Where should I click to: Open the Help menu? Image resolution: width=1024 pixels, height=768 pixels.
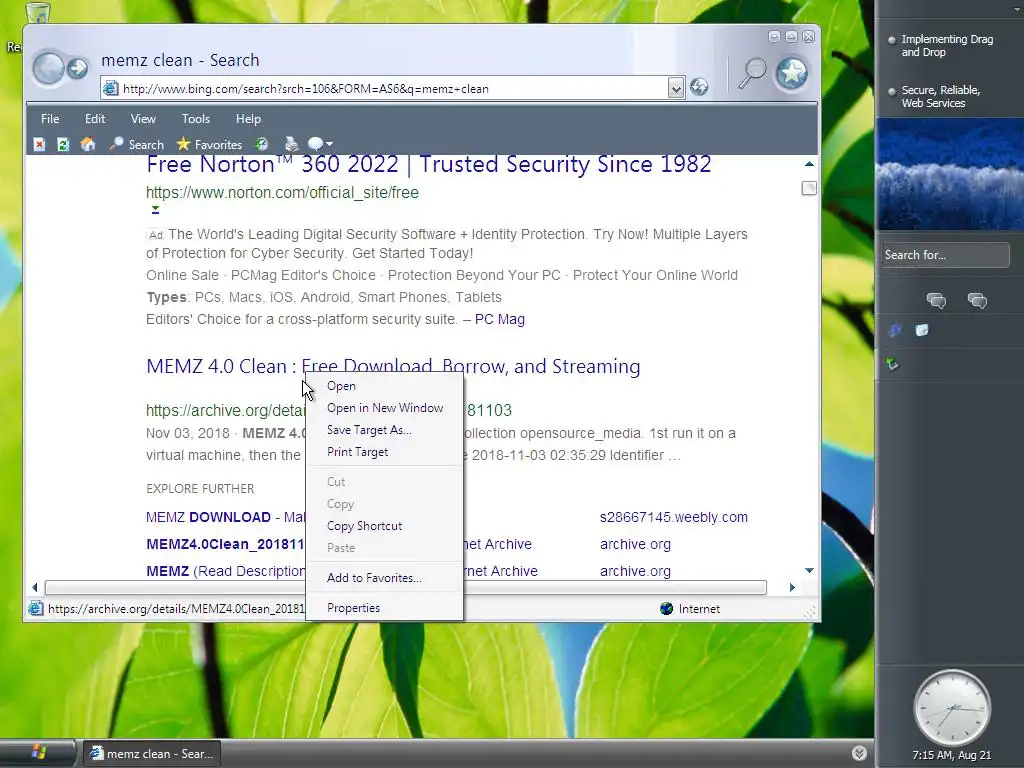pyautogui.click(x=248, y=119)
